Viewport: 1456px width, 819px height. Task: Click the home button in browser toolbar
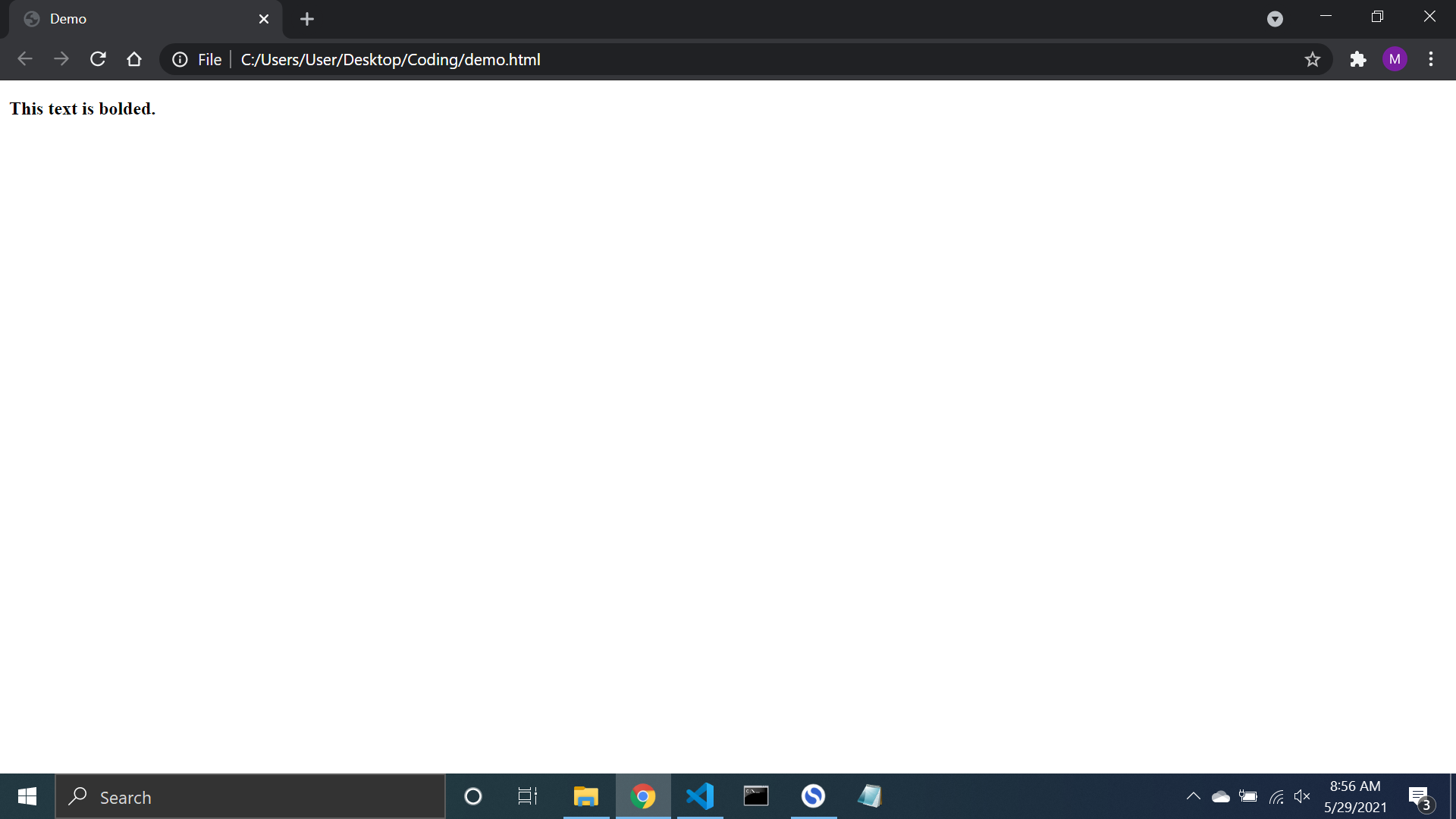(x=134, y=59)
